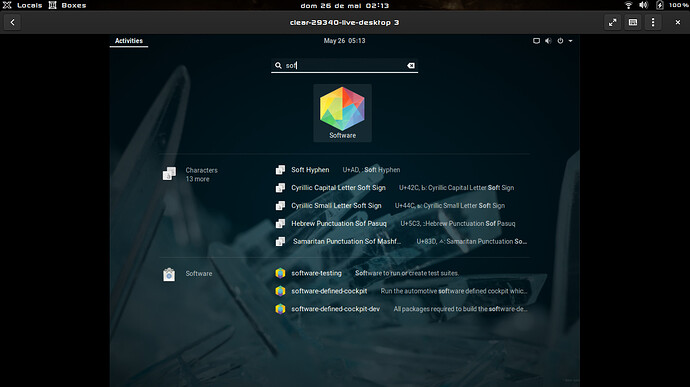The width and height of the screenshot is (690, 387).
Task: Click the host Activities X logo icon
Action: 7,5
